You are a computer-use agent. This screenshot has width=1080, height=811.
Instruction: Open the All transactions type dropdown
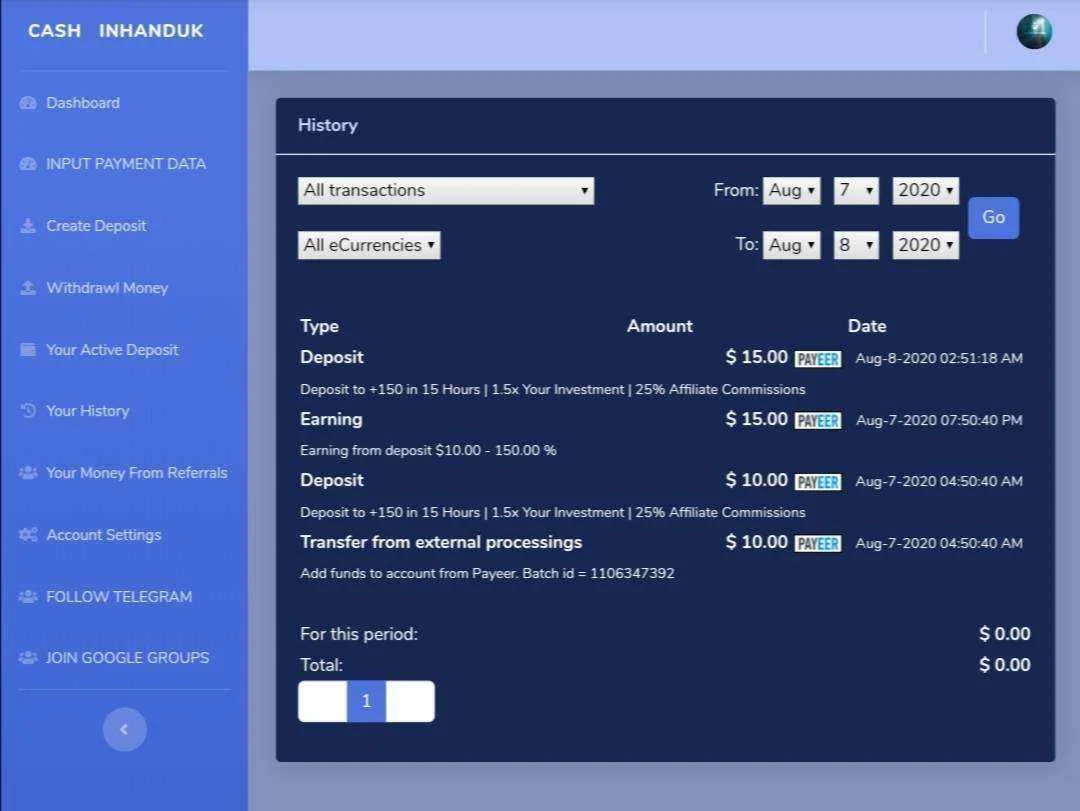(446, 191)
